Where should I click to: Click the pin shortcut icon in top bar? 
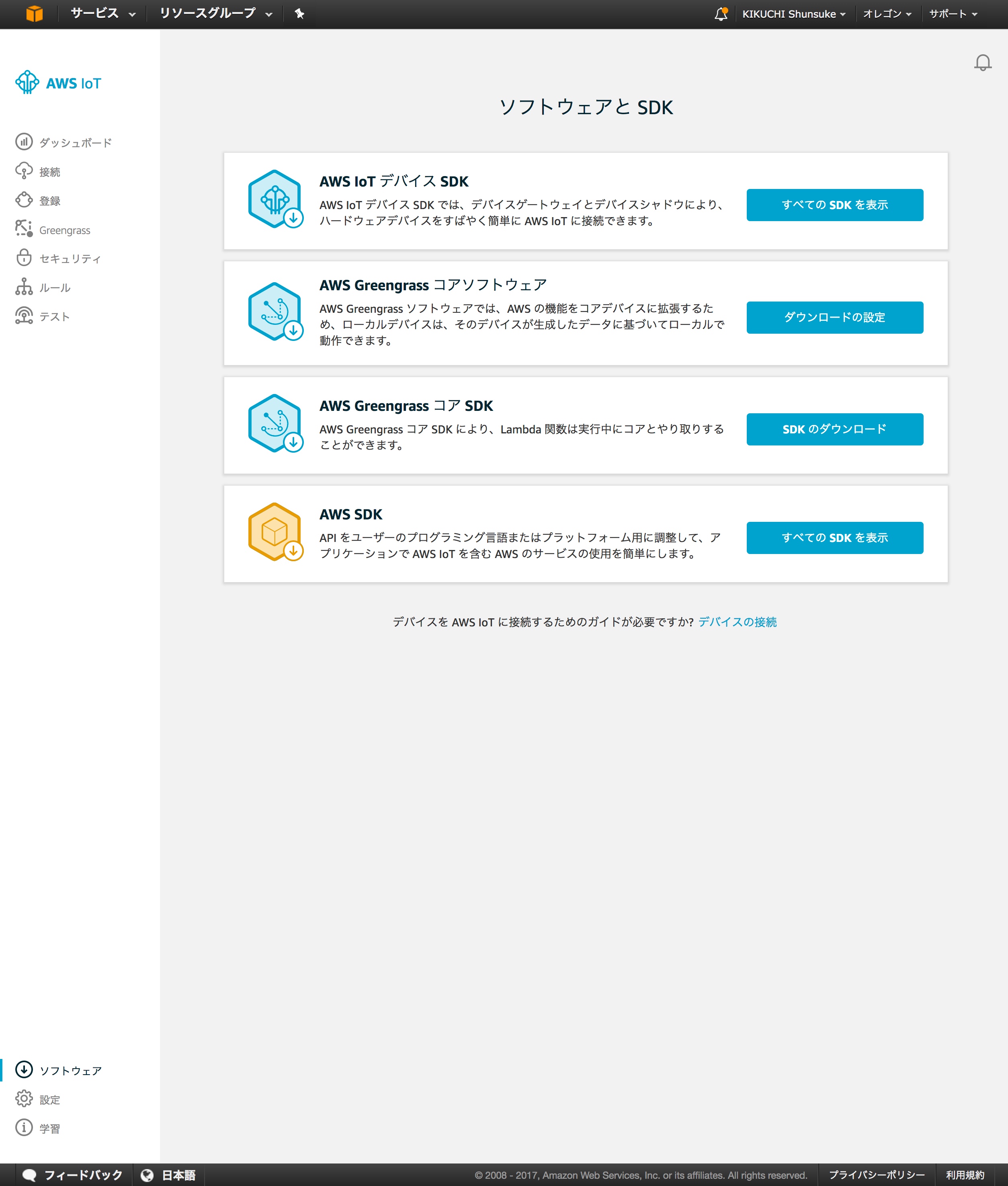[x=299, y=14]
